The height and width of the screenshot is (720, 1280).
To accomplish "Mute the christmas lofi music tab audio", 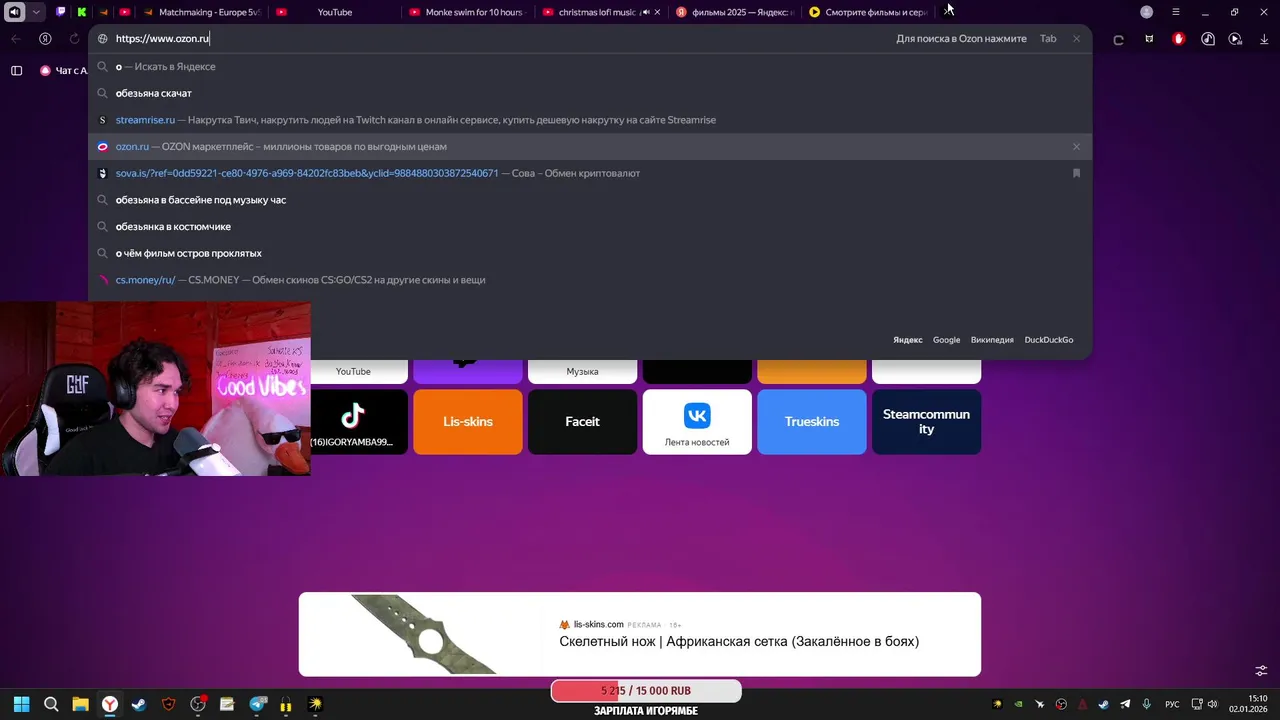I will click(x=645, y=12).
